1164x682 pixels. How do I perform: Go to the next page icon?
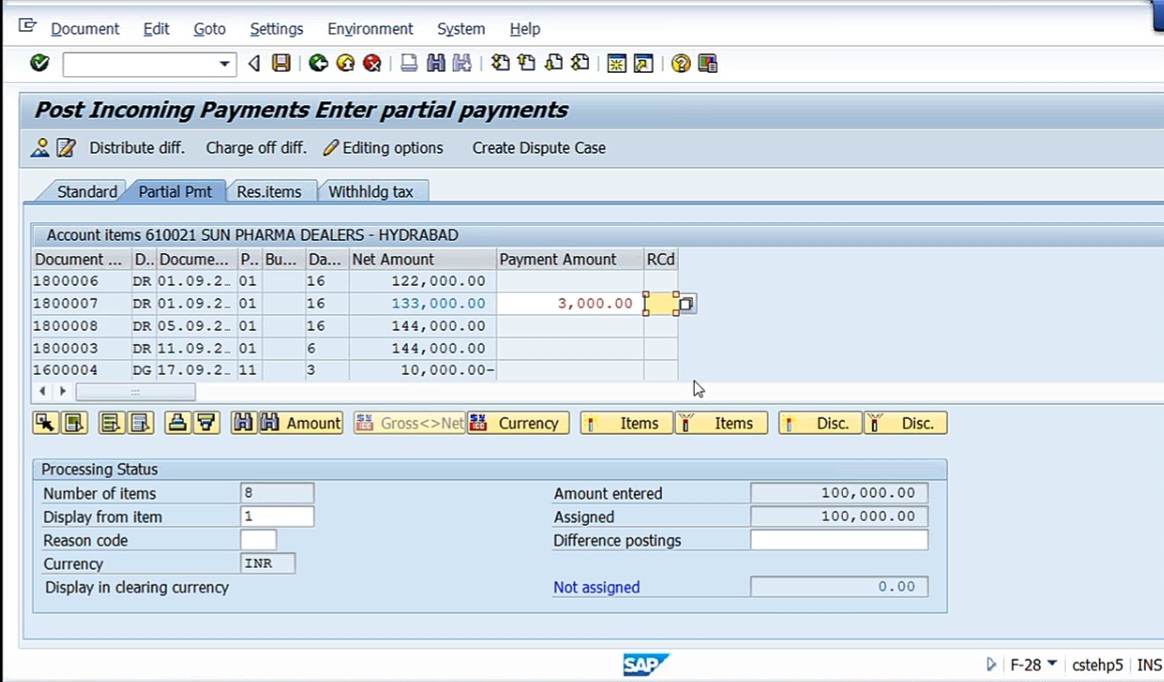[x=554, y=63]
